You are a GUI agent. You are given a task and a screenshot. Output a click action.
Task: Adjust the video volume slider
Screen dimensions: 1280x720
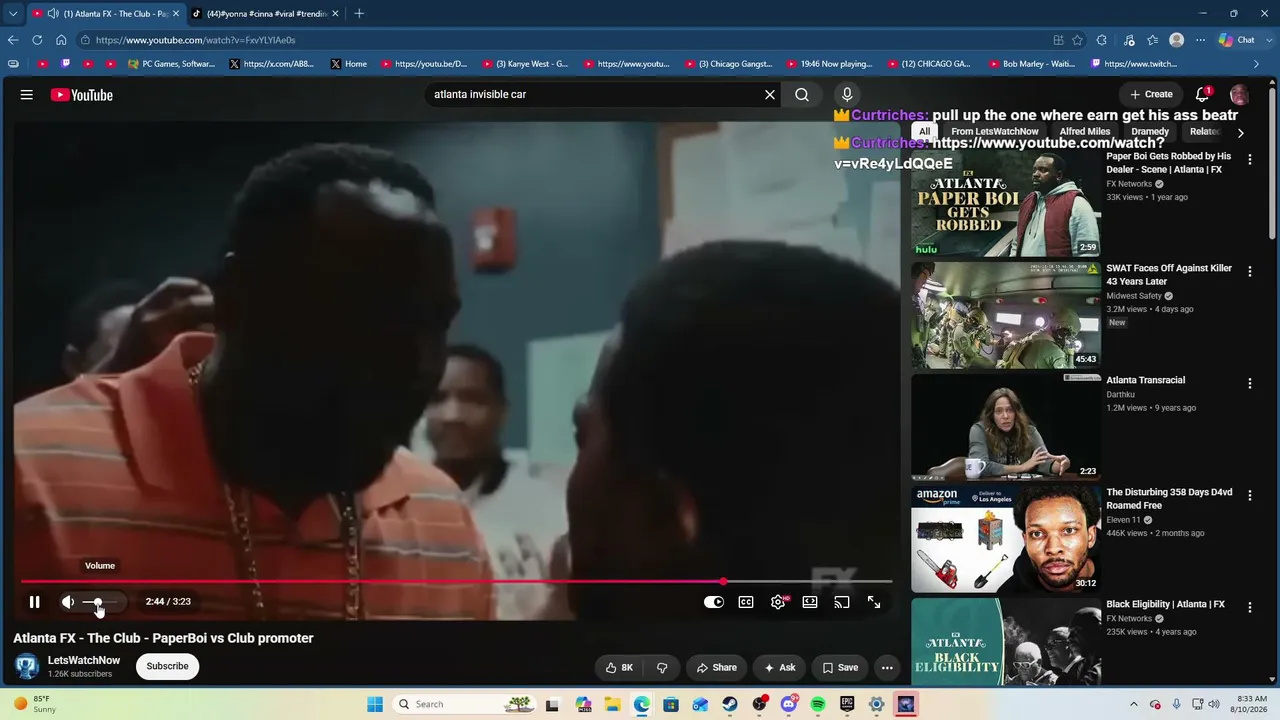(101, 602)
